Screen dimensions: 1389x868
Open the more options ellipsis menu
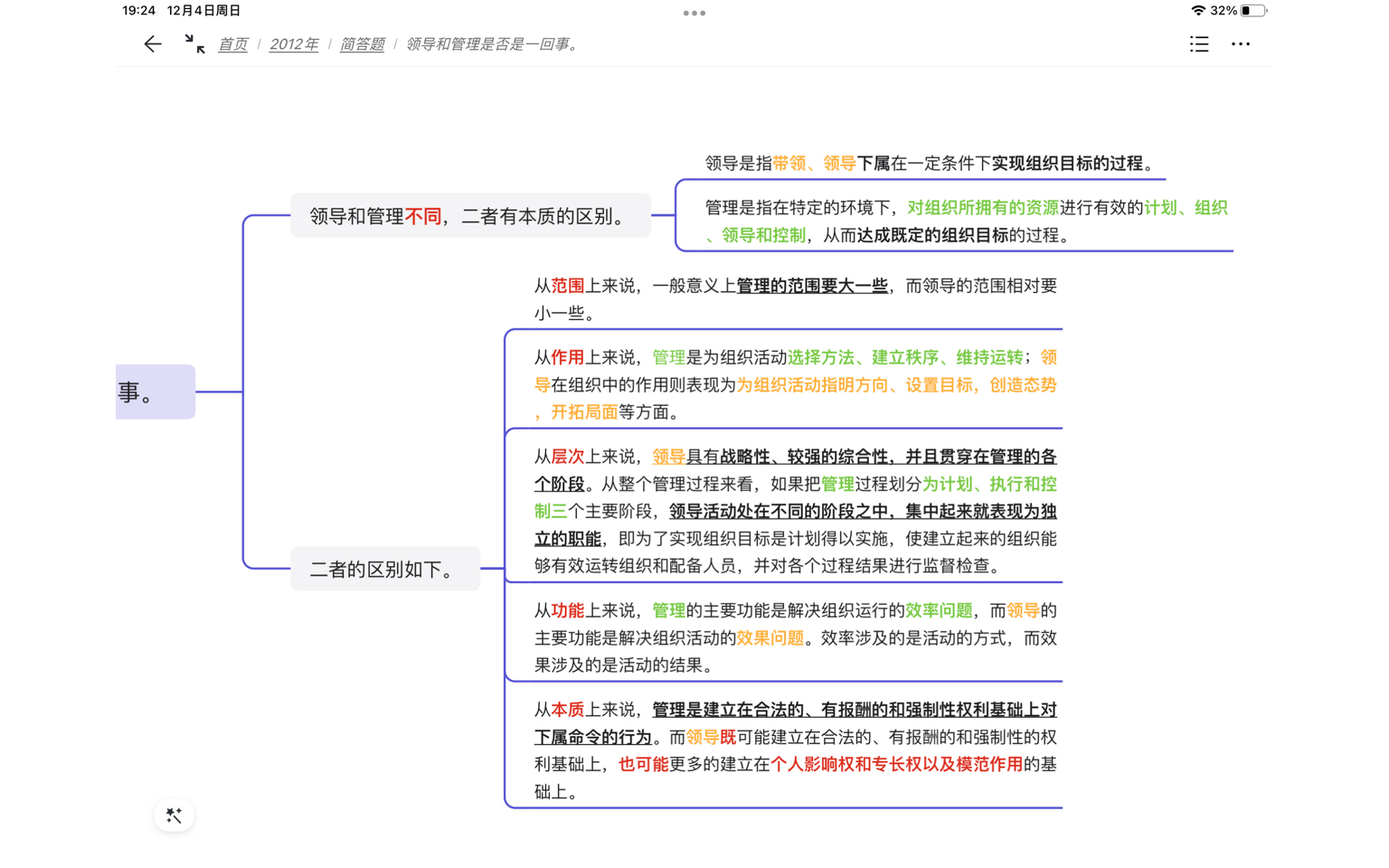(x=1241, y=44)
